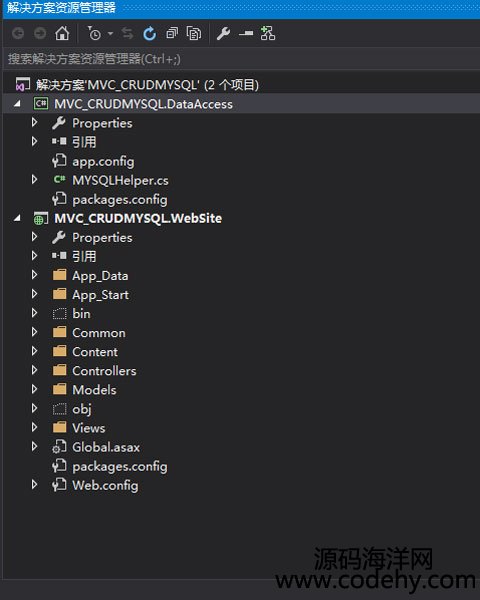Select MYSQLHelper.cs file
Screen dimensions: 480x600
tap(120, 180)
